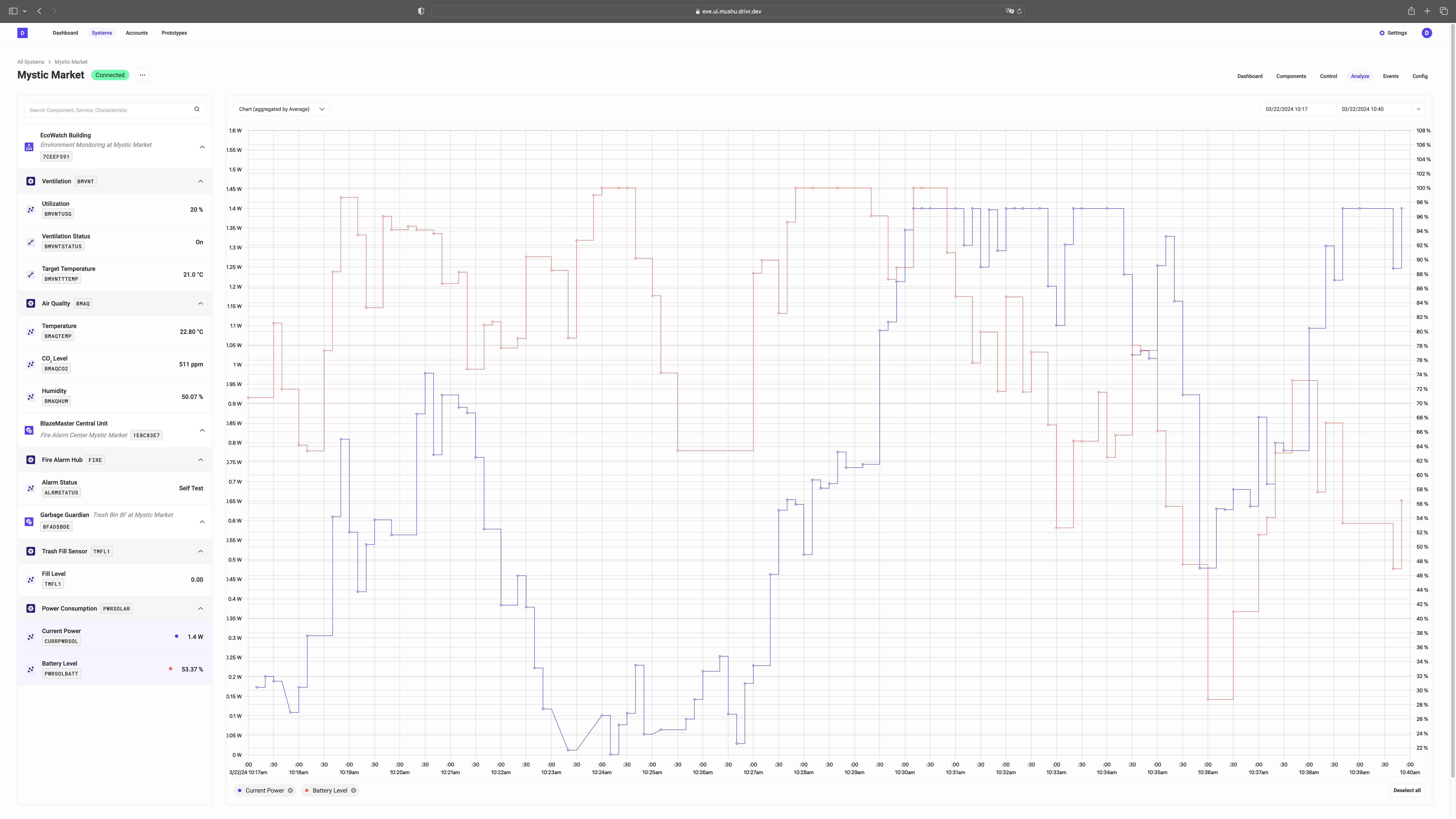The image size is (1456, 819).
Task: Open the chart aggregation dropdown
Action: click(281, 109)
